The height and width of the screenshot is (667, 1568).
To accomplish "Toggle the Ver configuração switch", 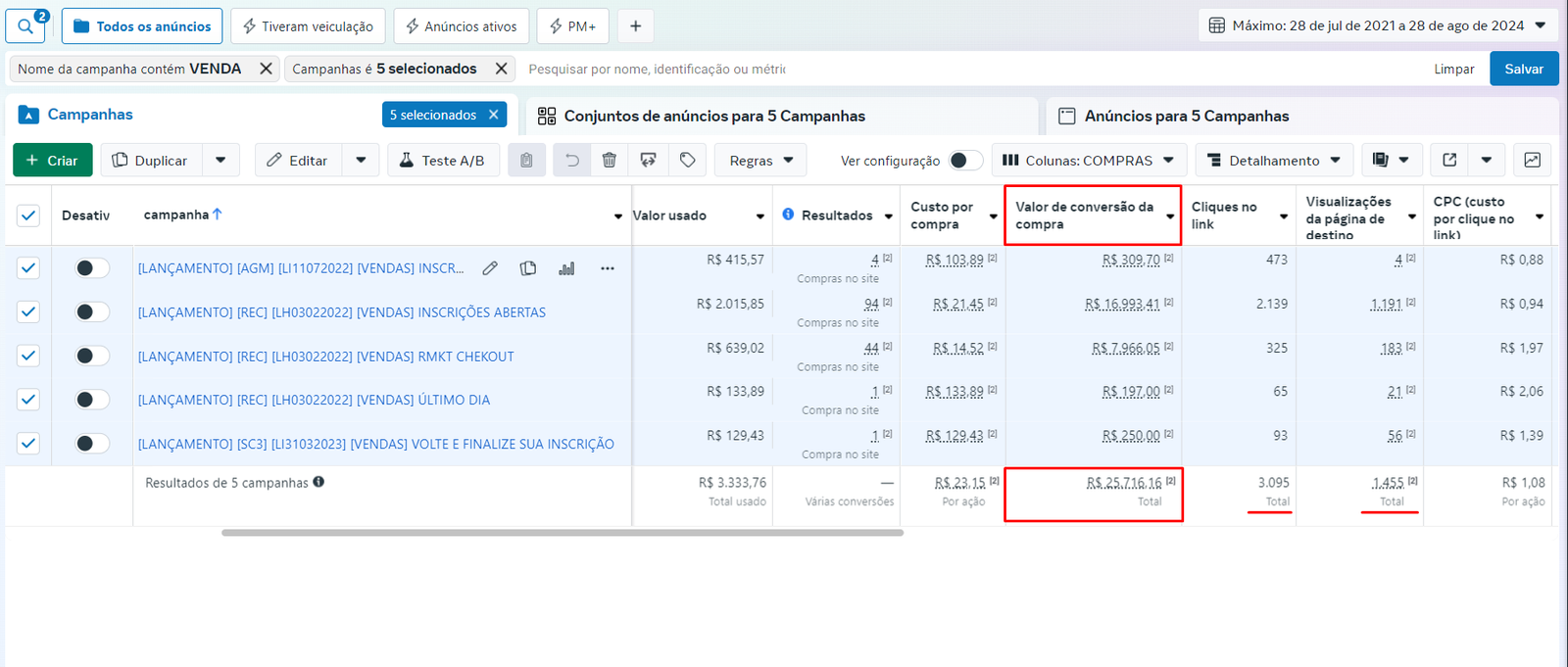I will [965, 161].
